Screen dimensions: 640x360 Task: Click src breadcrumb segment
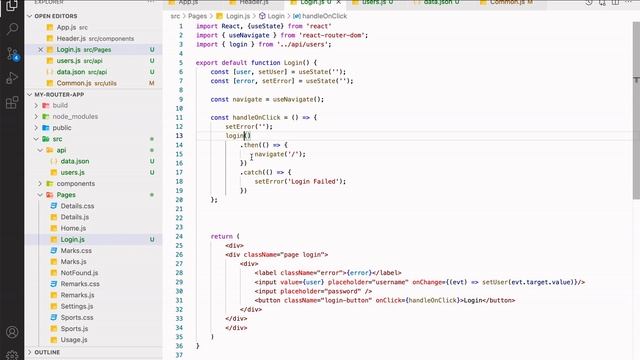coord(175,16)
